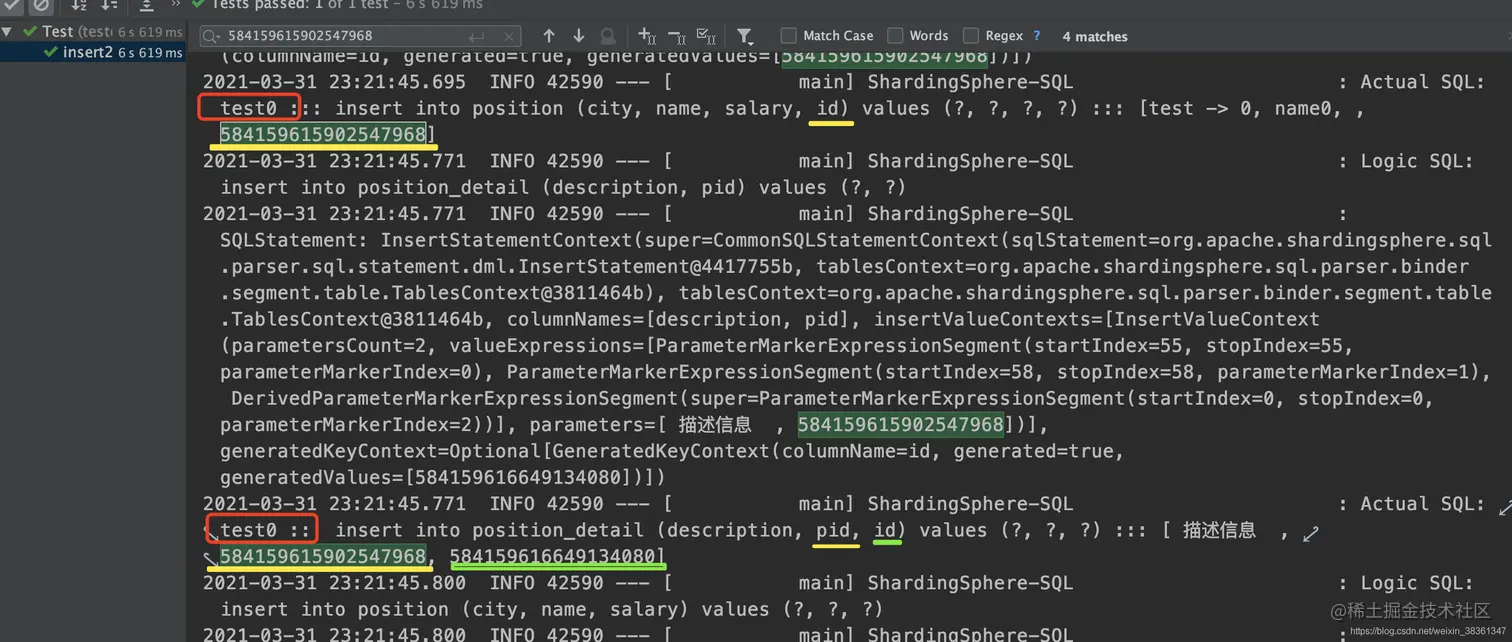Go to next occurrence with down arrow

point(578,36)
